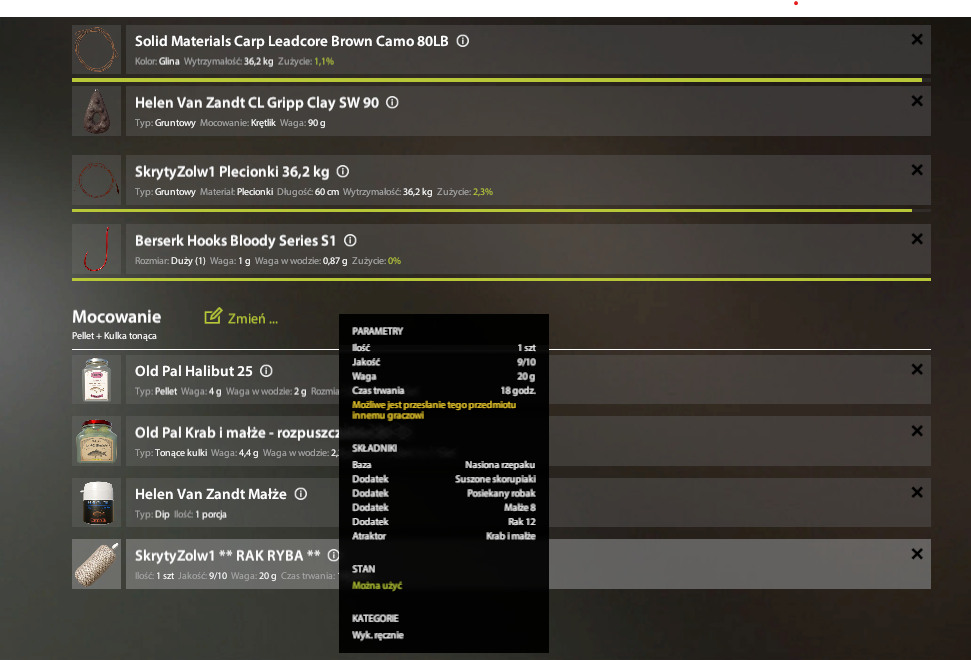Click hook wear value 0%
Image resolution: width=971 pixels, height=660 pixels.
click(394, 261)
